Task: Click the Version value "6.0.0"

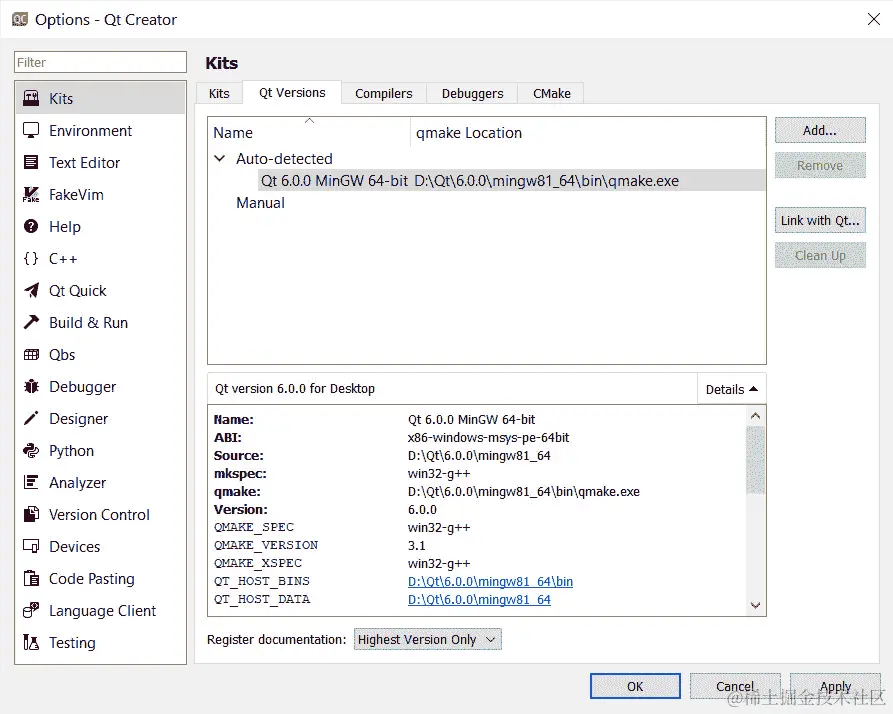Action: coord(422,510)
